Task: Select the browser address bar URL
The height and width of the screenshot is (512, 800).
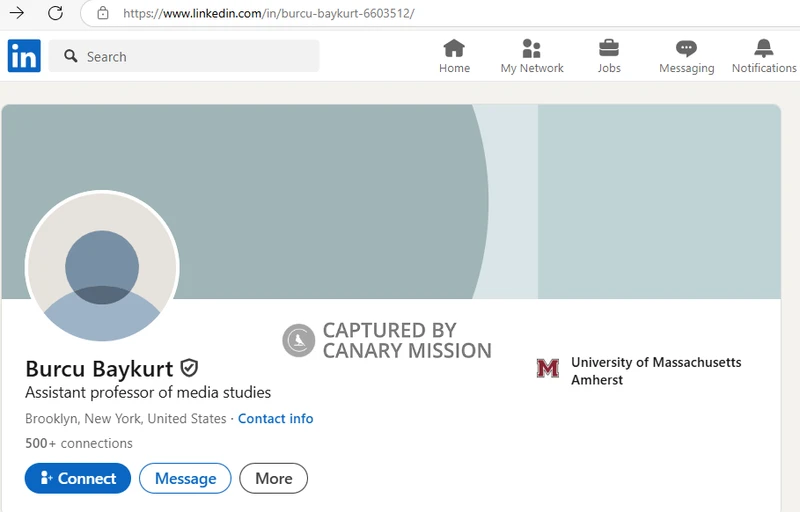Action: point(268,13)
